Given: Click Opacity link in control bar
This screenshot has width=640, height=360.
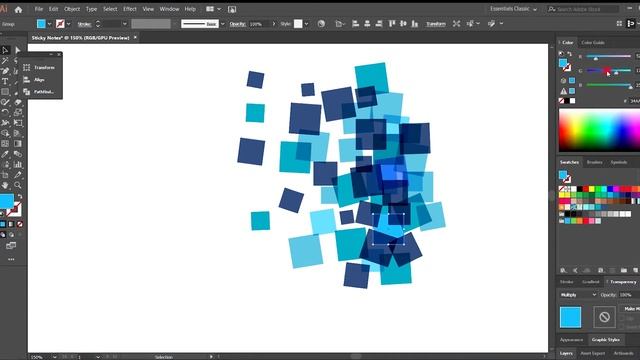Looking at the screenshot, I should point(237,24).
